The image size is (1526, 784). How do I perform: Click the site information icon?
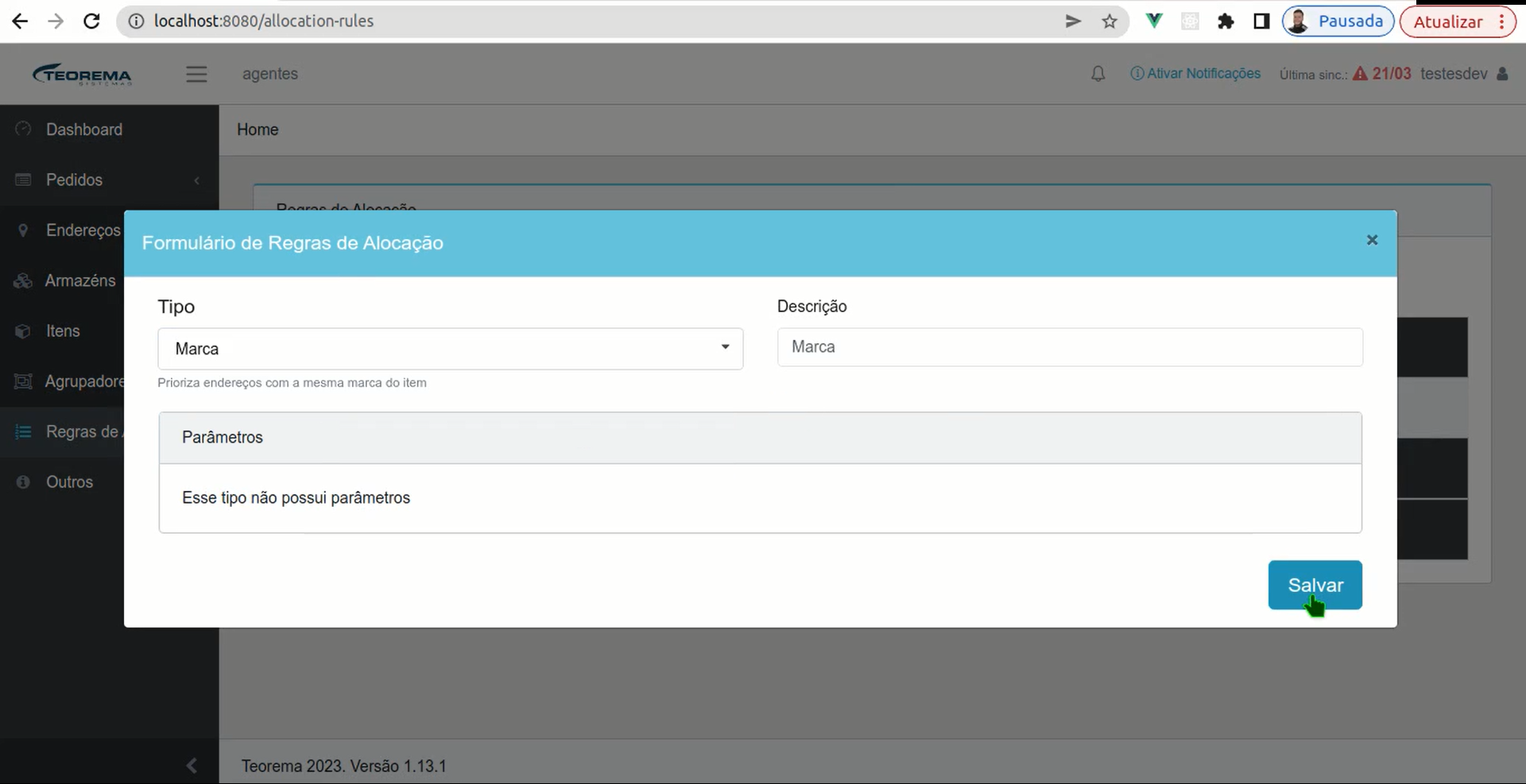coord(136,21)
